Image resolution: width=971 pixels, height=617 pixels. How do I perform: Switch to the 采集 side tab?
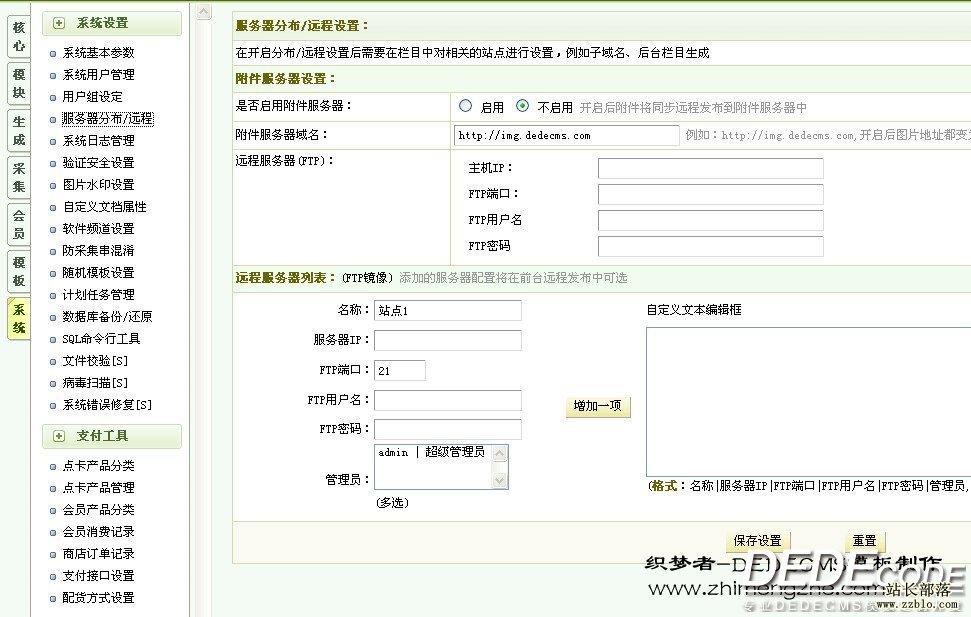click(19, 178)
